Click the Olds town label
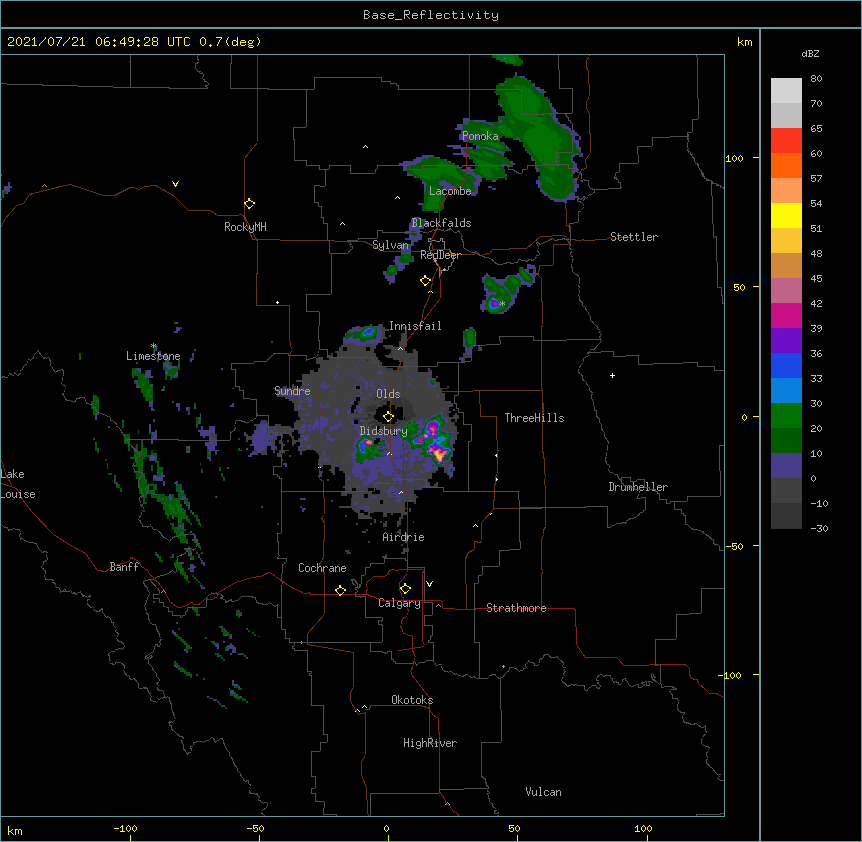This screenshot has width=862, height=842. (x=388, y=394)
